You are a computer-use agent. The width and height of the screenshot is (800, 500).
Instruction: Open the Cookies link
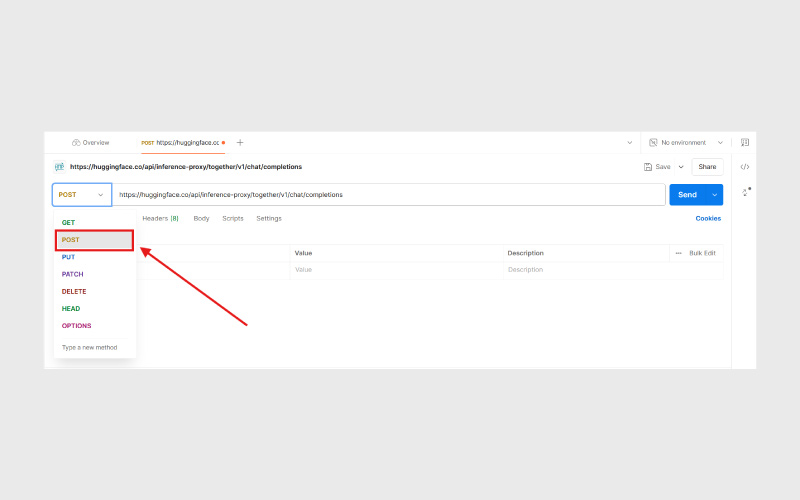point(708,218)
